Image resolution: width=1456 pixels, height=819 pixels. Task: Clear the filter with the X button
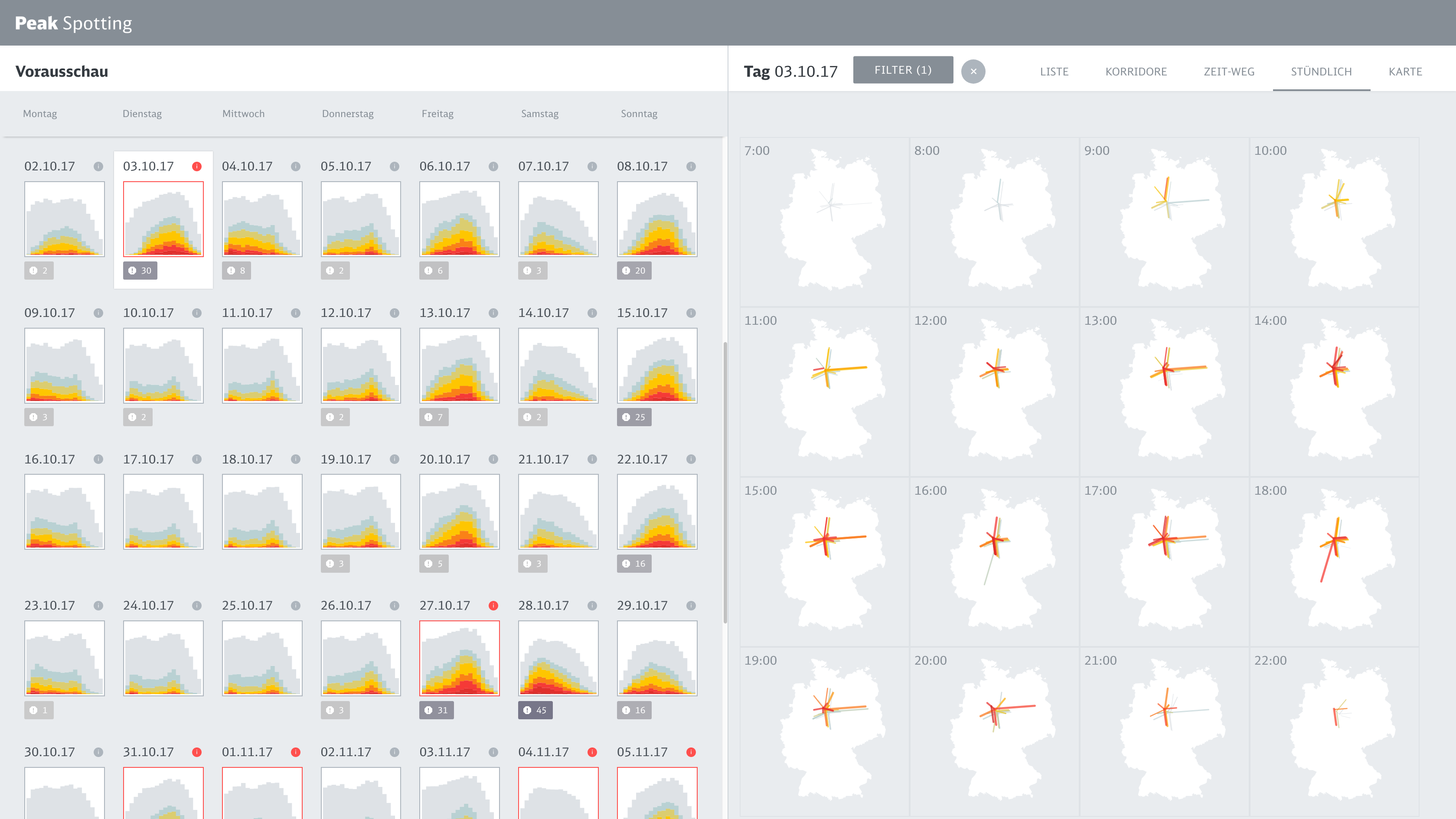tap(973, 71)
